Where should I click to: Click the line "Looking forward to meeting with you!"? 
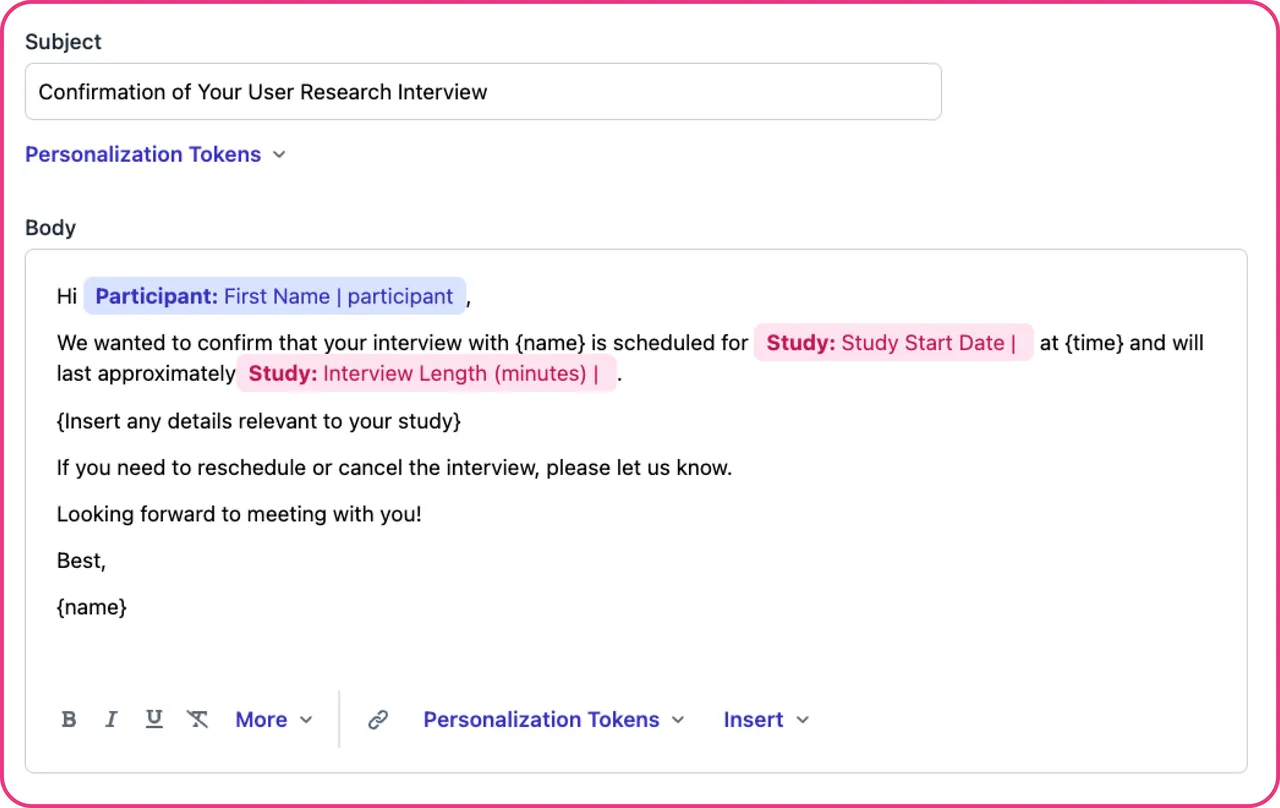(239, 514)
